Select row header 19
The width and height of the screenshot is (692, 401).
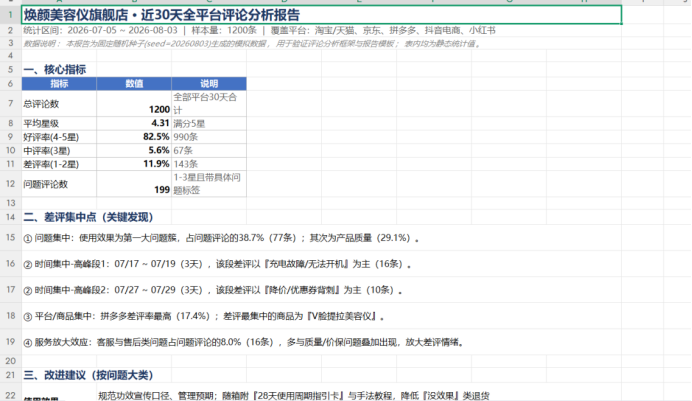click(x=11, y=342)
